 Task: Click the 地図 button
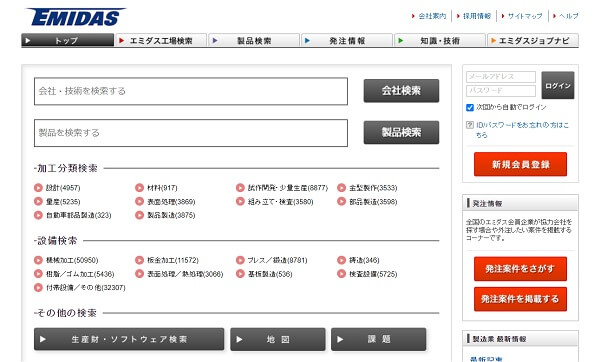278,339
